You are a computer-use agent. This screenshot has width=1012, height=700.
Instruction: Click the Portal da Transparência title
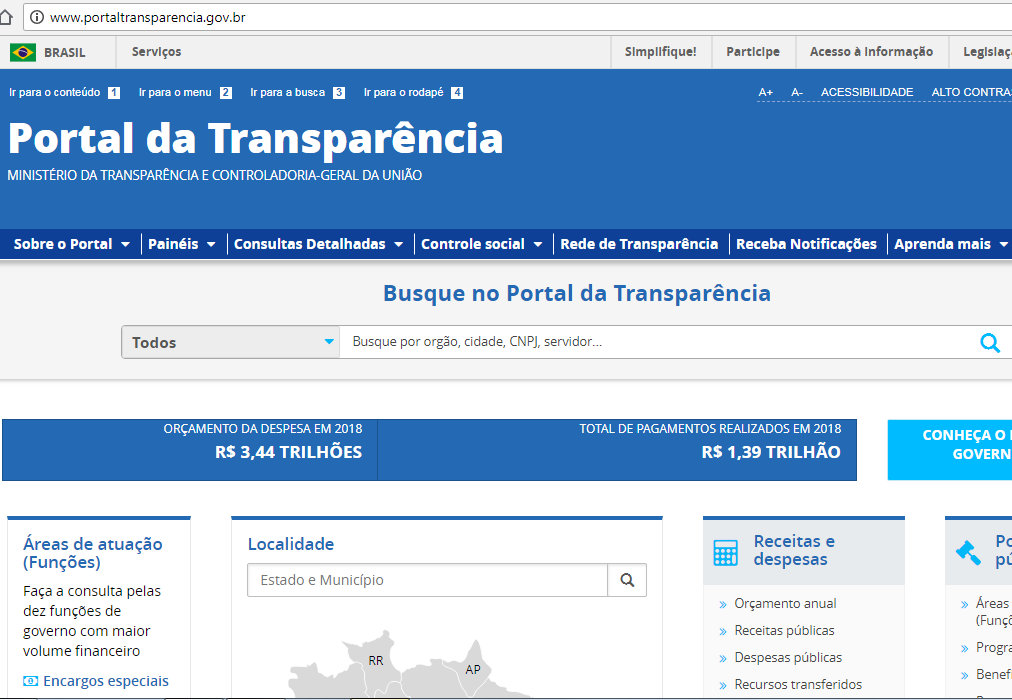[256, 139]
